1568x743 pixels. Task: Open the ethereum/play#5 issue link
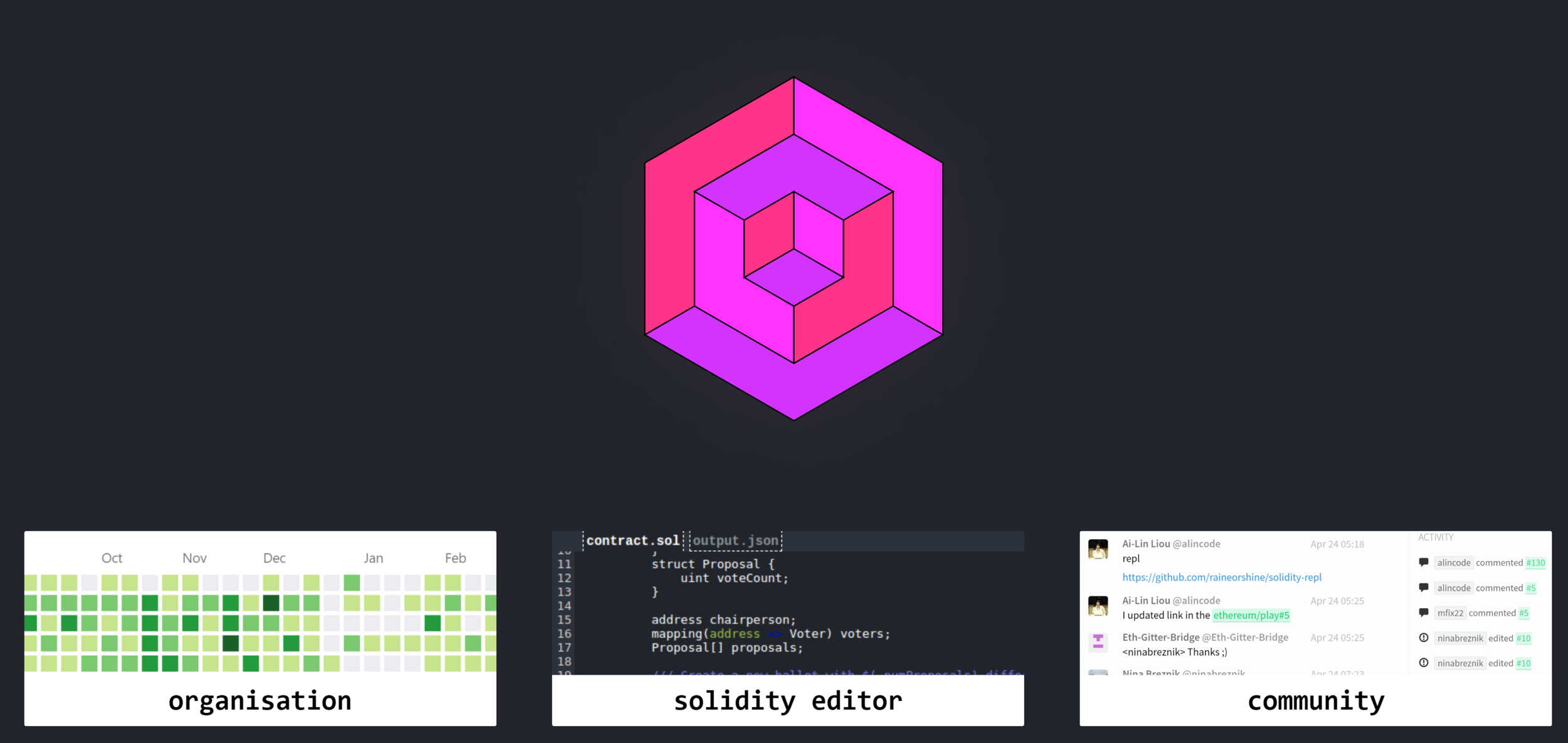1251,615
